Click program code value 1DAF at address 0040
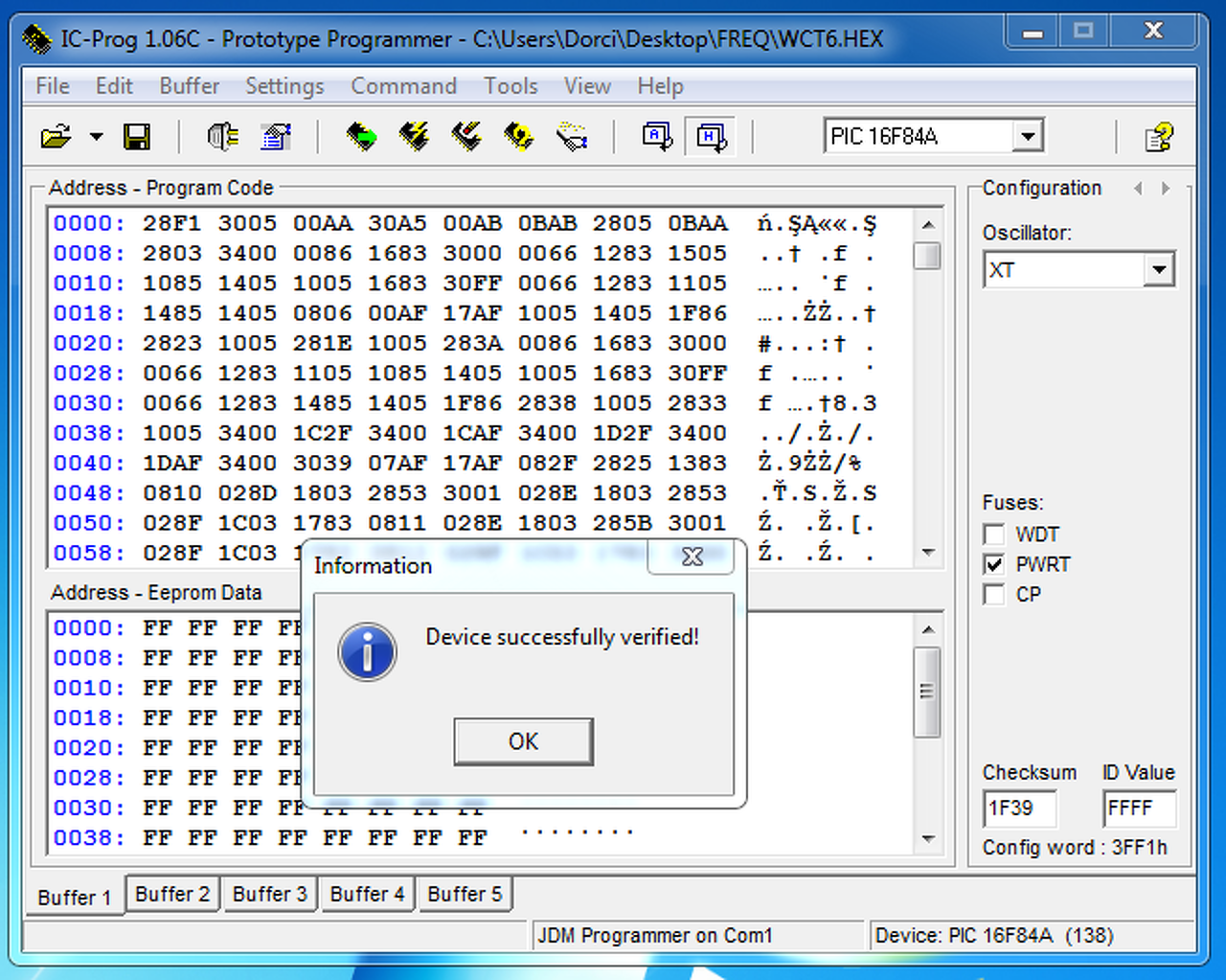This screenshot has height=980, width=1226. click(x=172, y=464)
